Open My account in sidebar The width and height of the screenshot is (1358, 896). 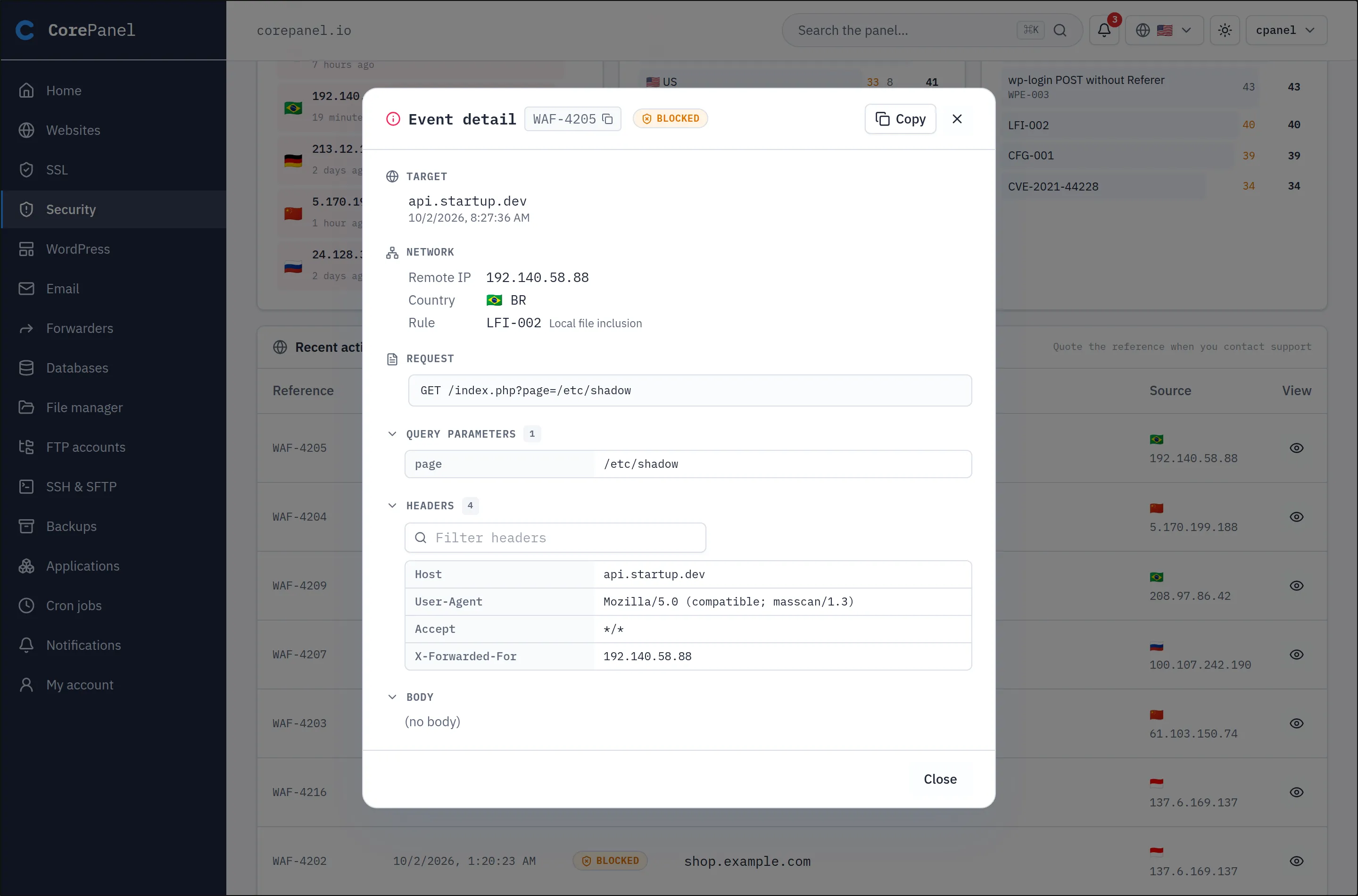[113, 685]
